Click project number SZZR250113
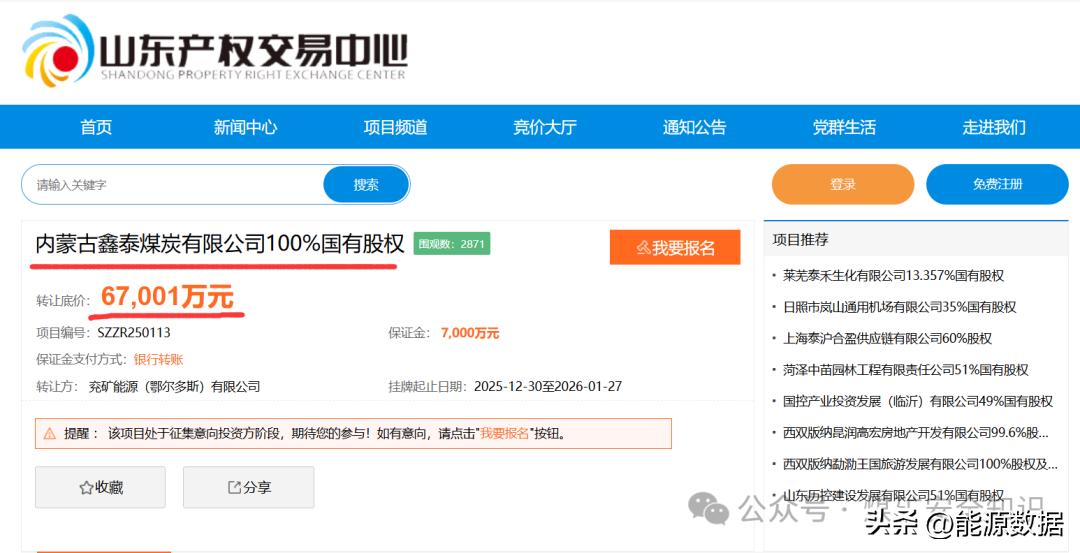The width and height of the screenshot is (1080, 553). [134, 333]
